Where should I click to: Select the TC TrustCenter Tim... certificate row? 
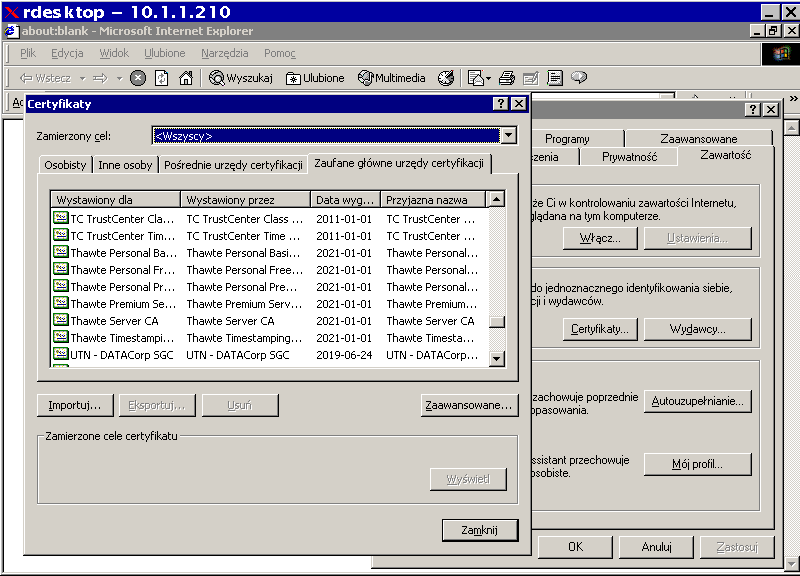coord(269,236)
